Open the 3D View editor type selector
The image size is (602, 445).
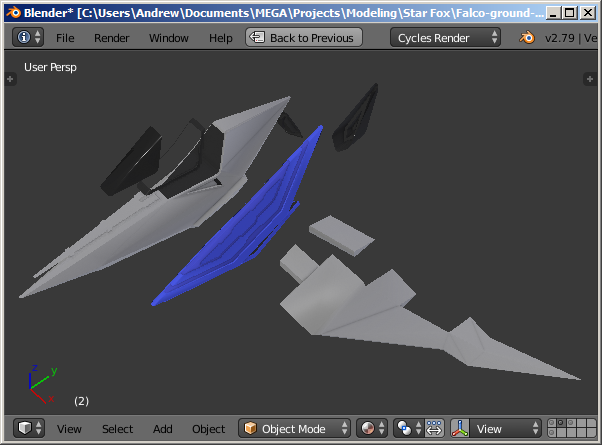pos(29,428)
